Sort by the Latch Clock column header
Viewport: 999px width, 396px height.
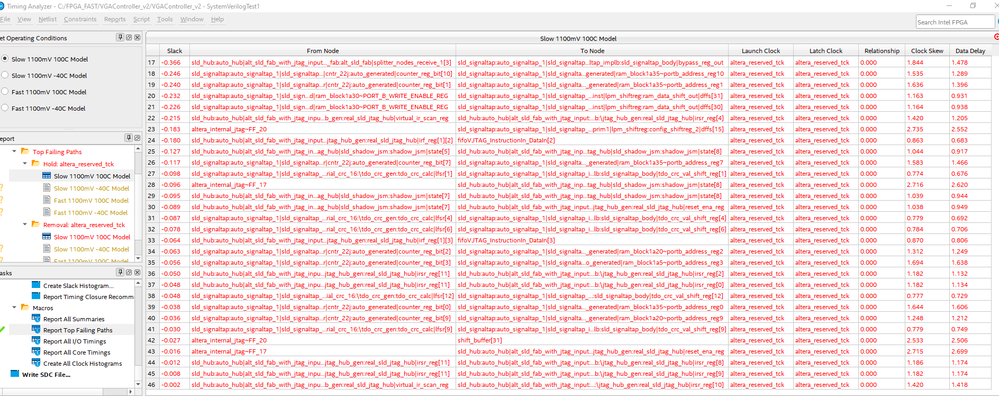tap(825, 50)
